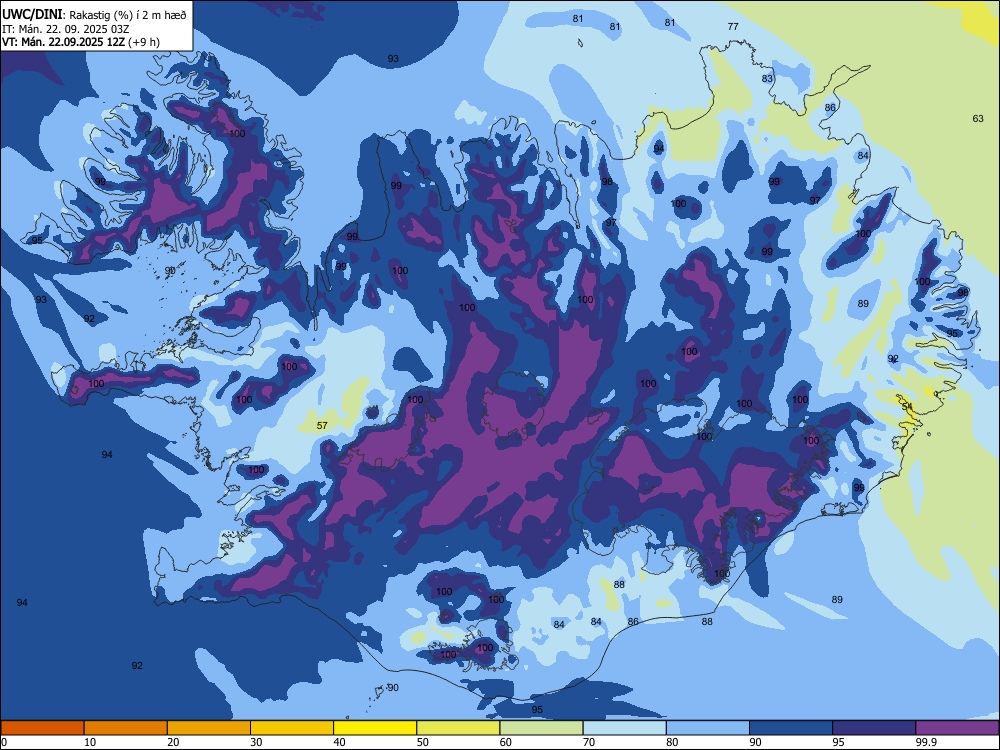
Task: Click the '77' humidity value on the map
Action: (733, 27)
